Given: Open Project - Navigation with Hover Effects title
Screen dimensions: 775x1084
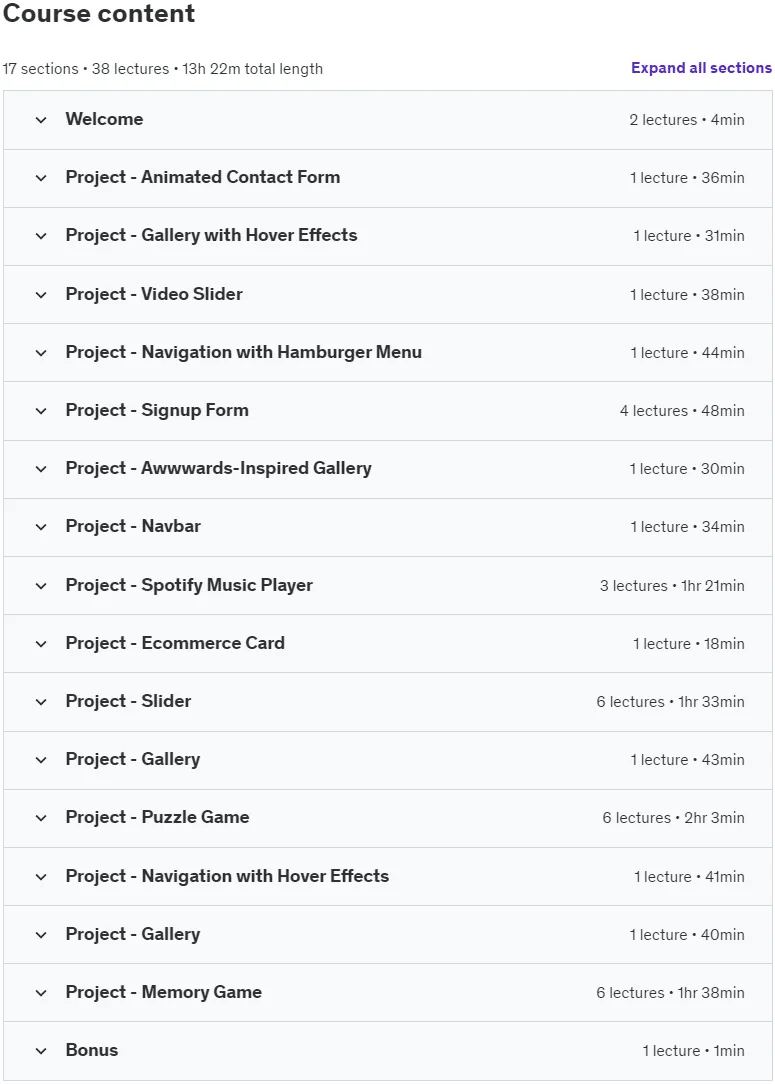Looking at the screenshot, I should [x=227, y=876].
